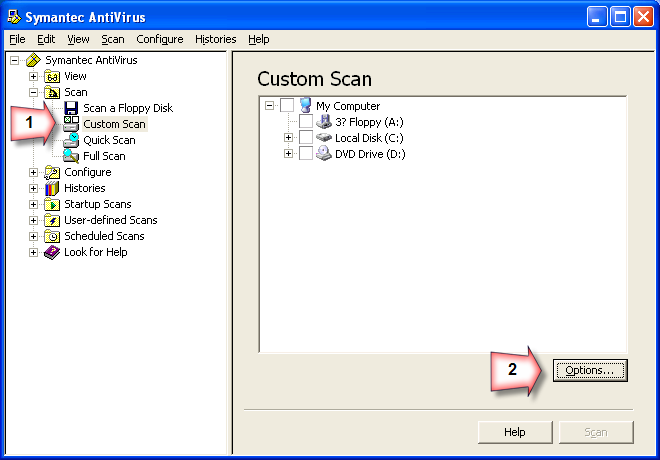Click the Histories books icon
This screenshot has width=660, height=460.
click(52, 188)
